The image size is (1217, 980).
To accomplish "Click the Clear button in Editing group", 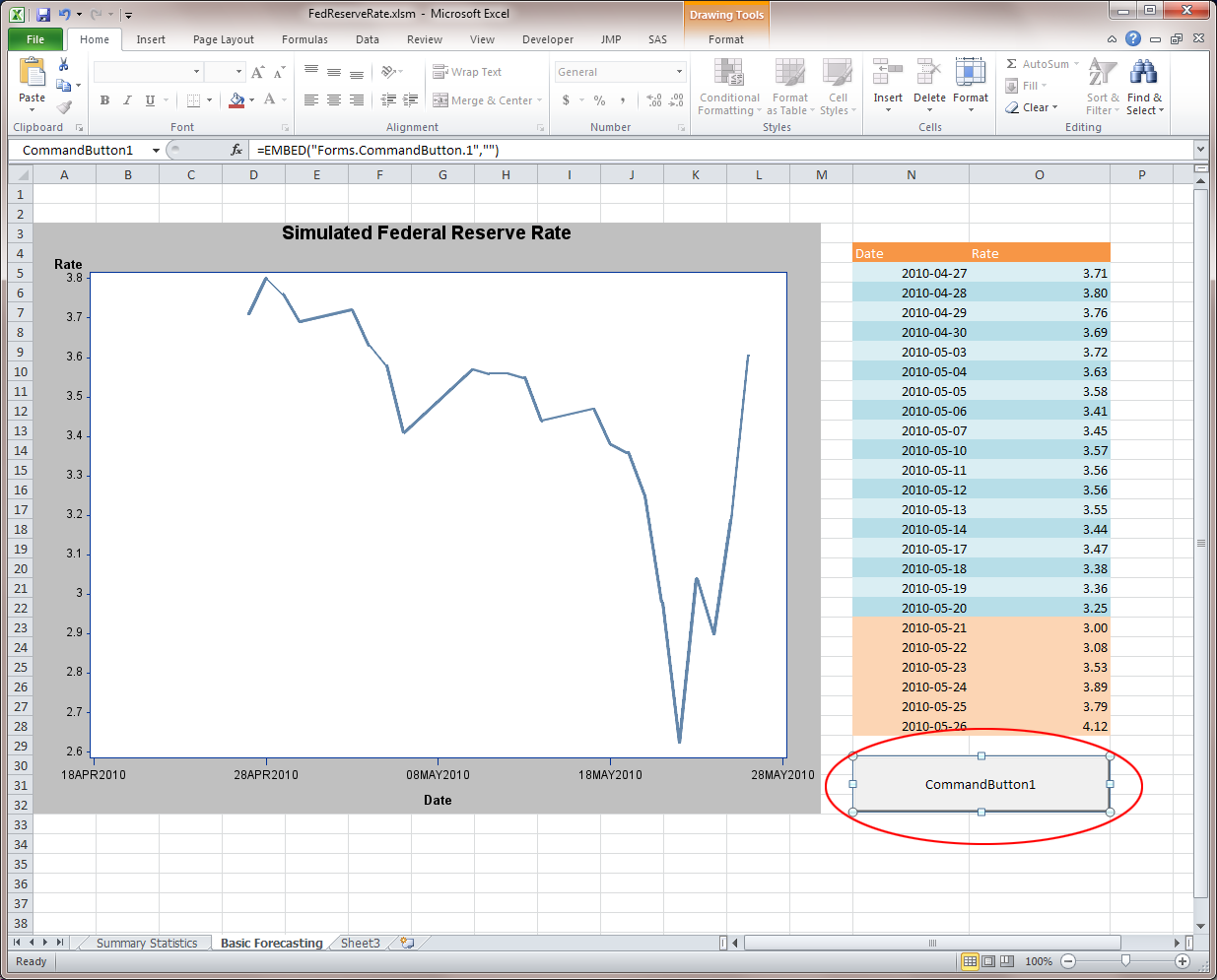I will 1033,107.
